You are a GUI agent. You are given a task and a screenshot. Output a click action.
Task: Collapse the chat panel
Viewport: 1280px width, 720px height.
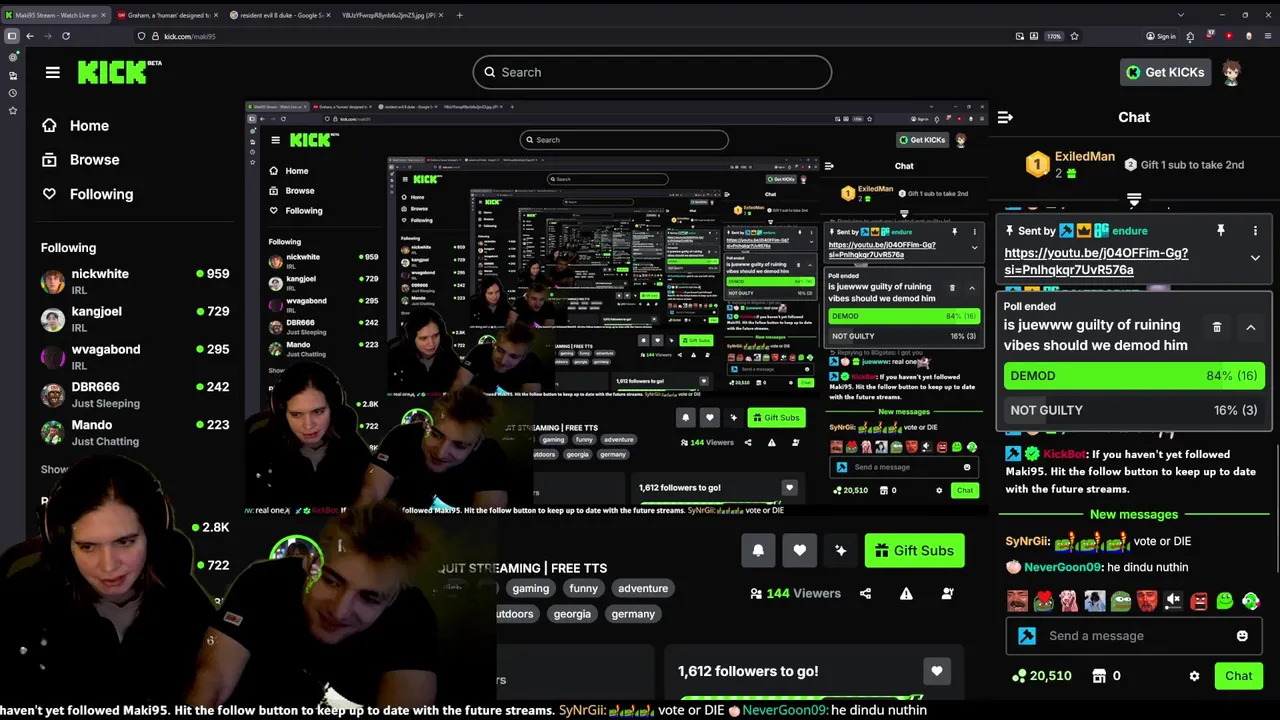click(x=1005, y=117)
